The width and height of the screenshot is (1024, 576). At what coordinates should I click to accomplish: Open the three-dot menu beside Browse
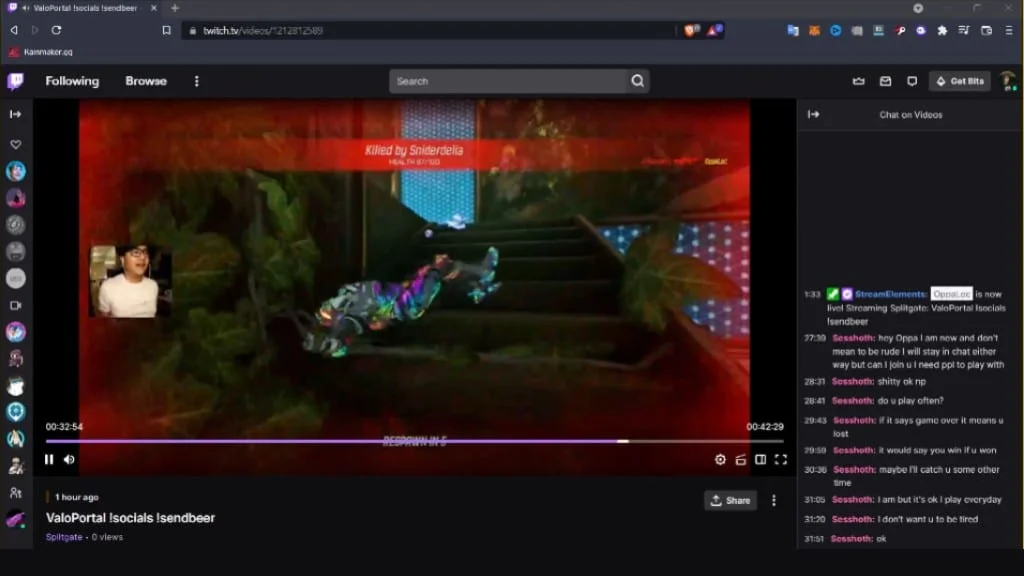(196, 81)
